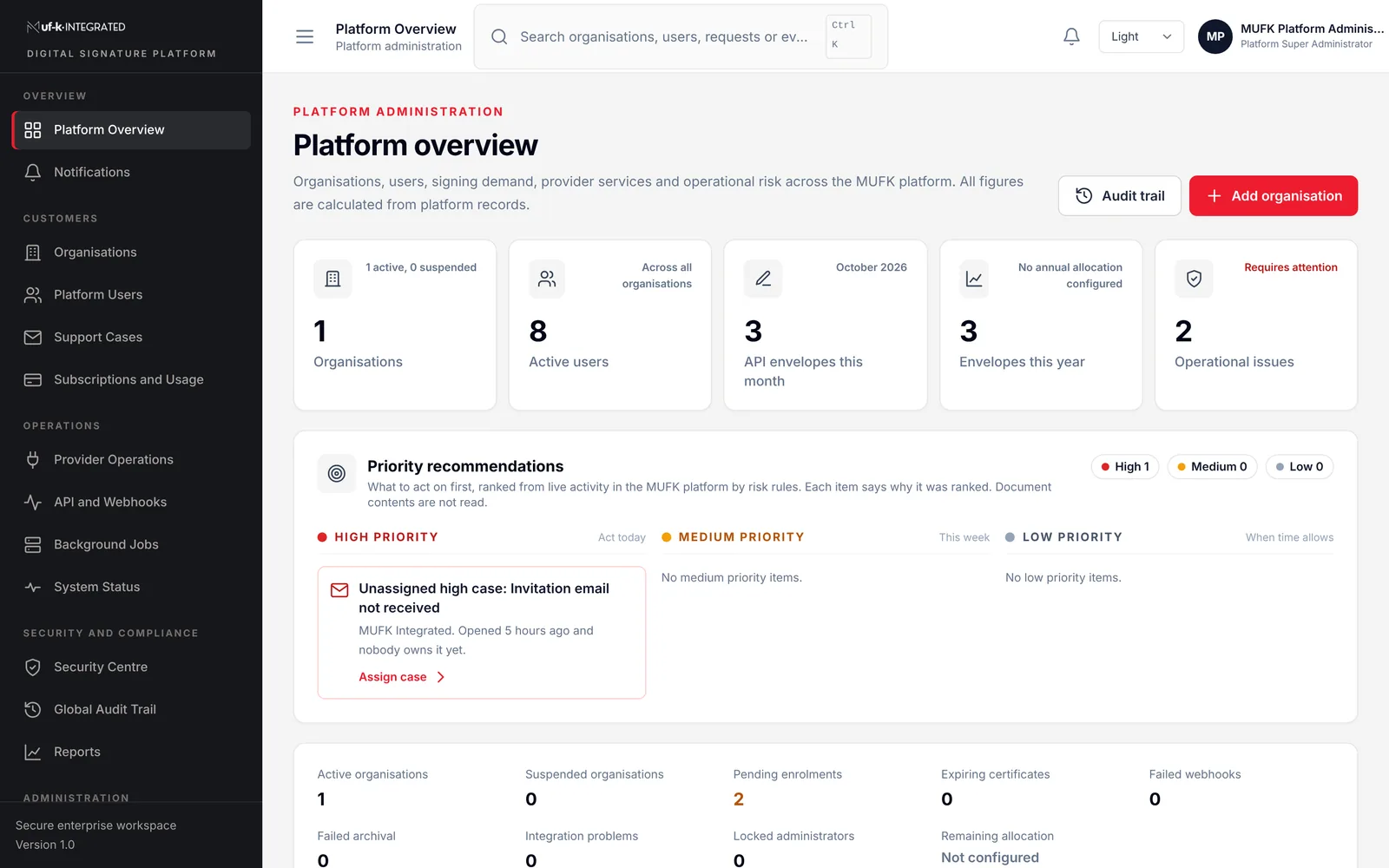The image size is (1389, 868).
Task: Click the System Status activity icon
Action: pyautogui.click(x=33, y=588)
